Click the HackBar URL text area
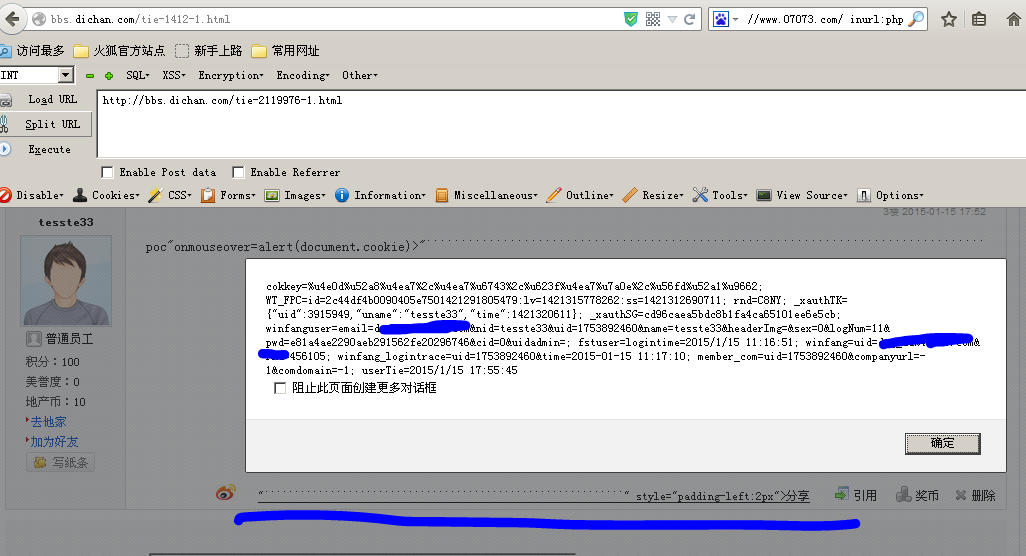 tap(561, 124)
